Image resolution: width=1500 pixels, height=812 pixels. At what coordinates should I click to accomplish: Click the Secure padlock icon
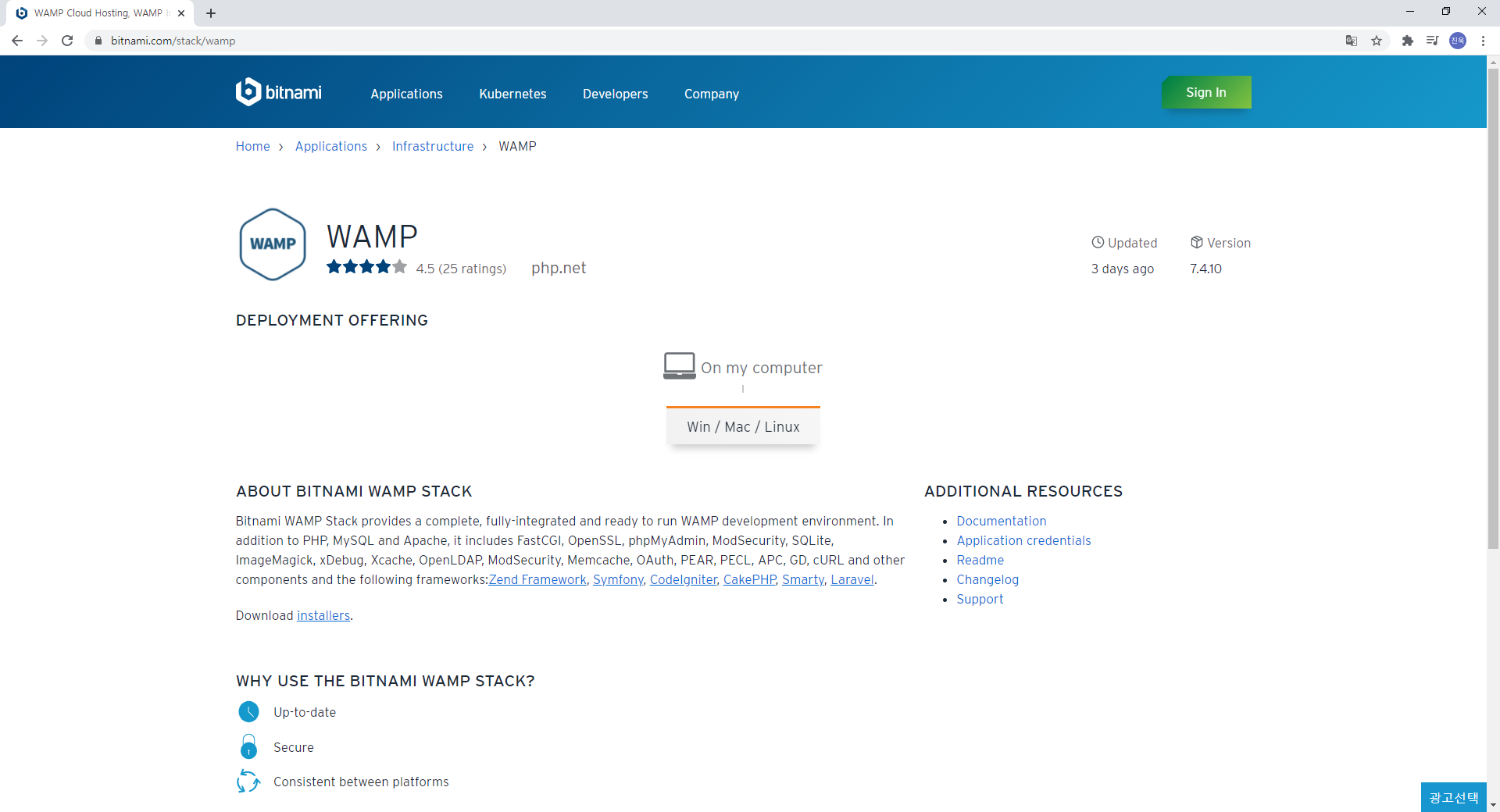[248, 746]
